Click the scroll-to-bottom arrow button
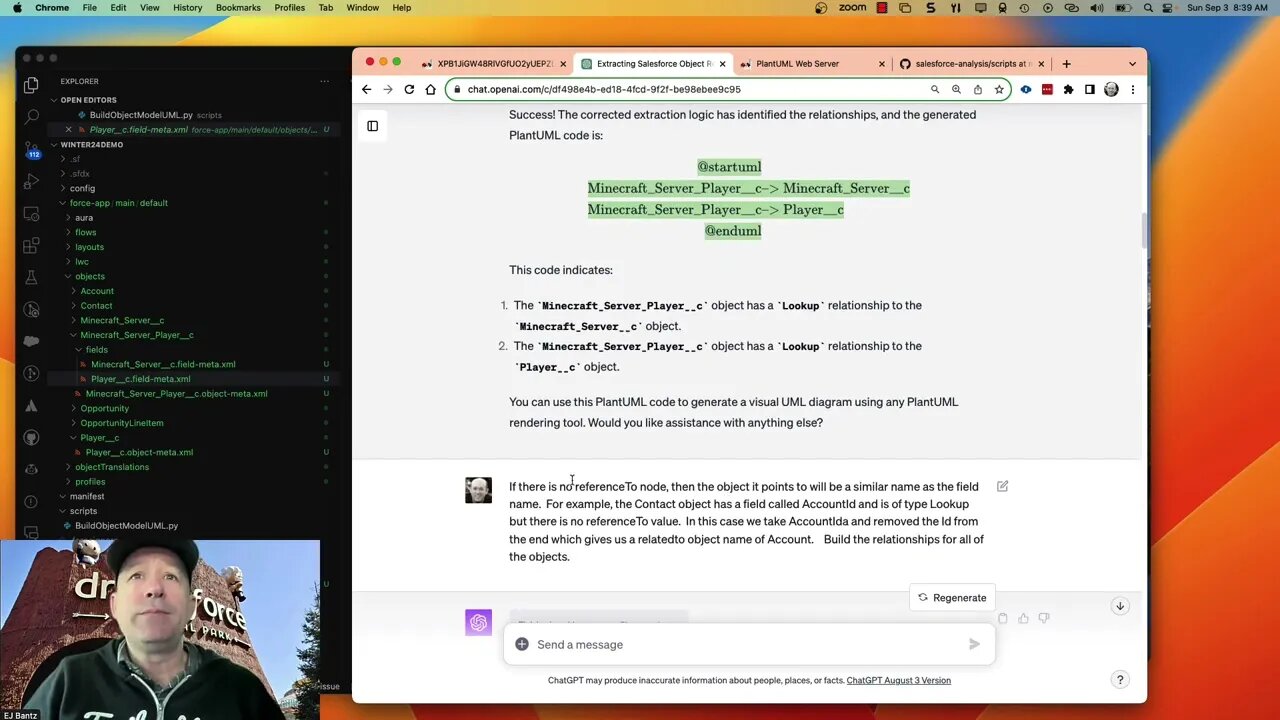1280x720 pixels. point(1120,606)
